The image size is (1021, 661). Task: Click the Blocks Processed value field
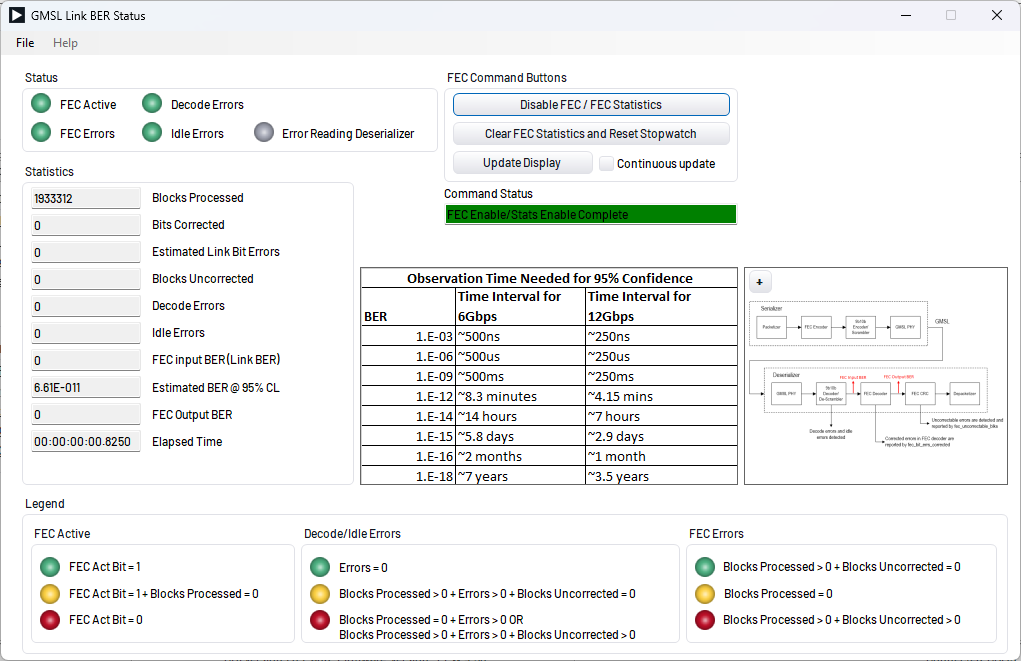pos(85,198)
